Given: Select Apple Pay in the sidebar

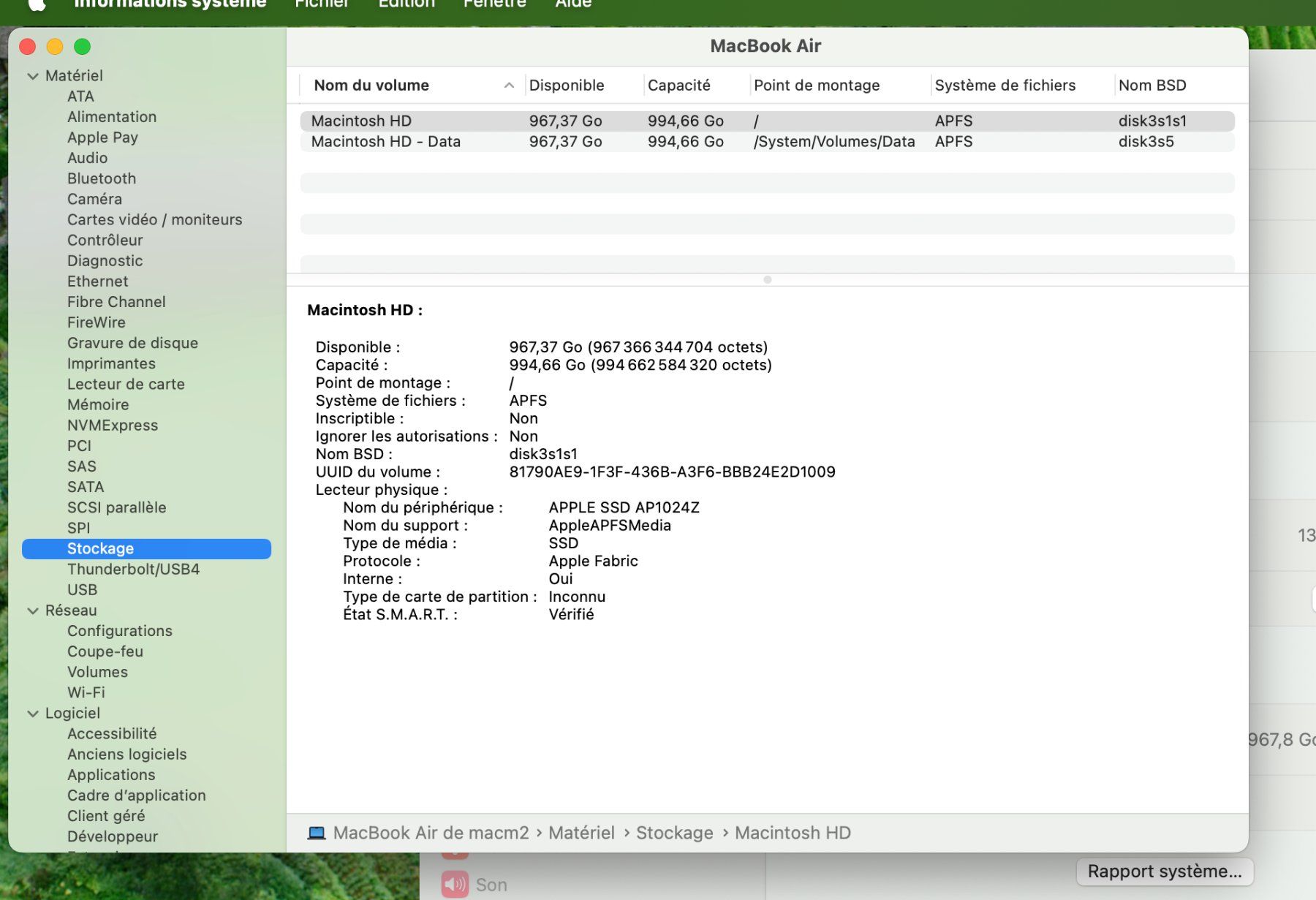Looking at the screenshot, I should (102, 137).
